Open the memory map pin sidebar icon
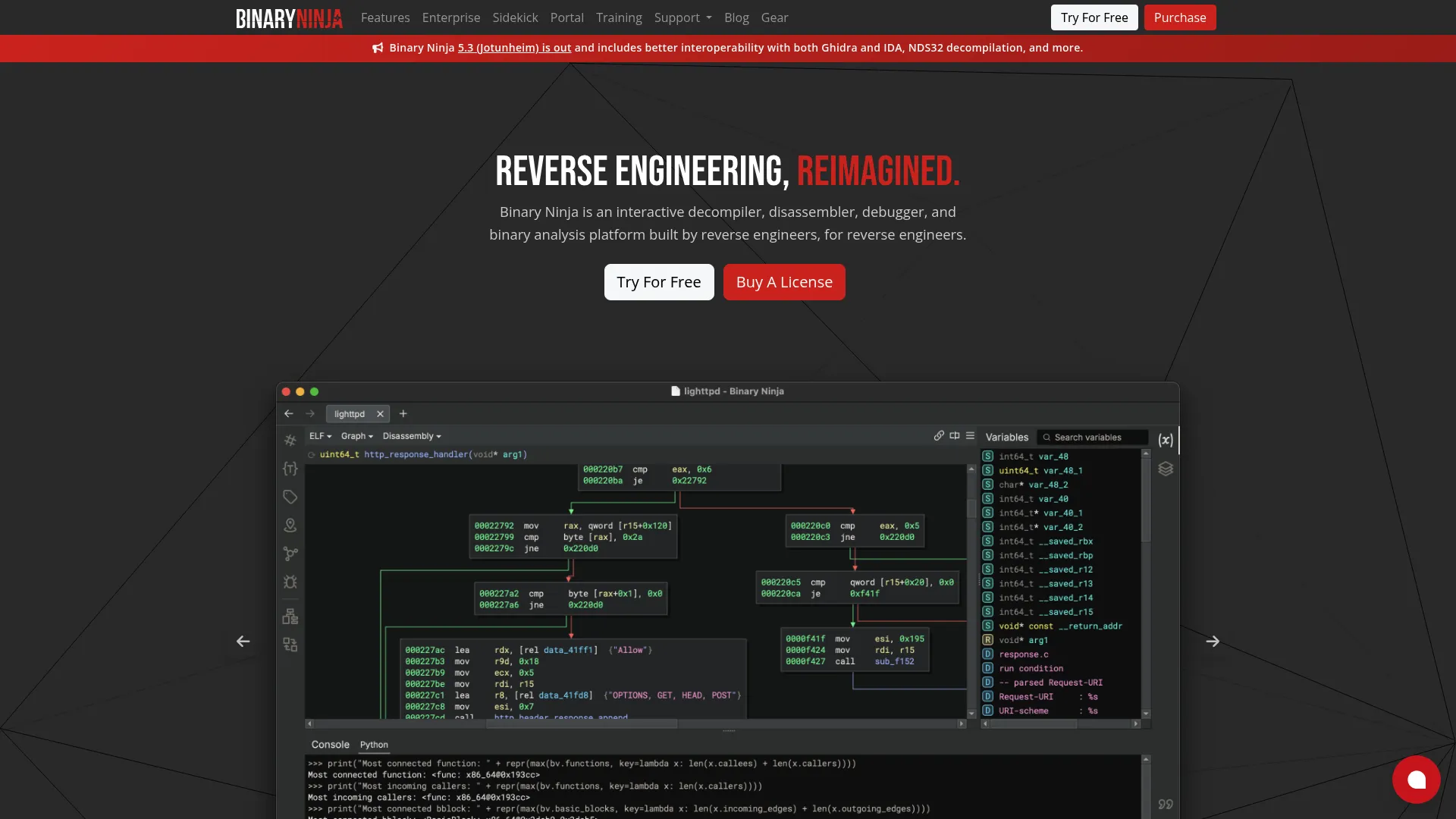This screenshot has width=1456, height=819. [x=290, y=526]
